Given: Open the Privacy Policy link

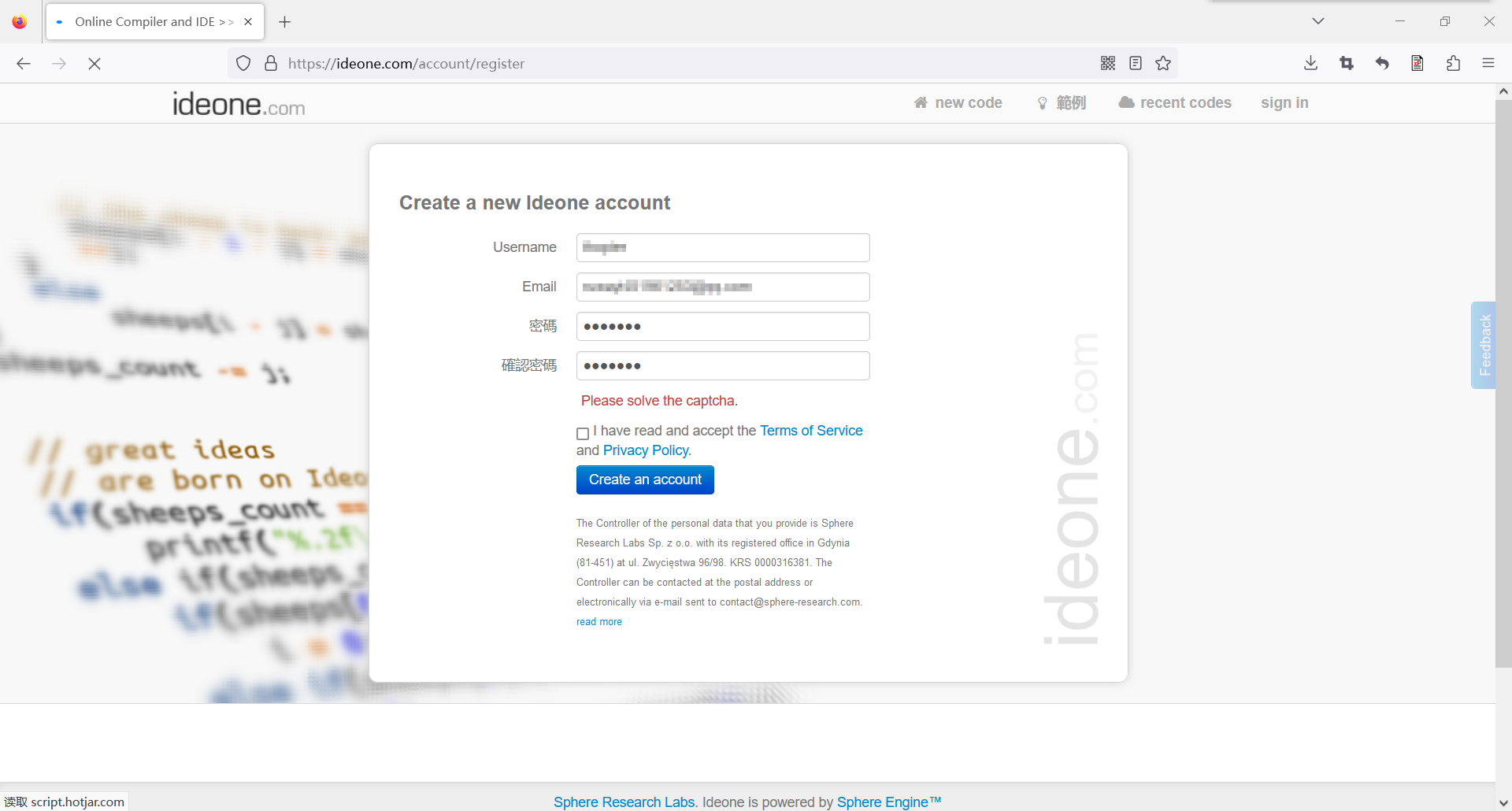Looking at the screenshot, I should 646,450.
